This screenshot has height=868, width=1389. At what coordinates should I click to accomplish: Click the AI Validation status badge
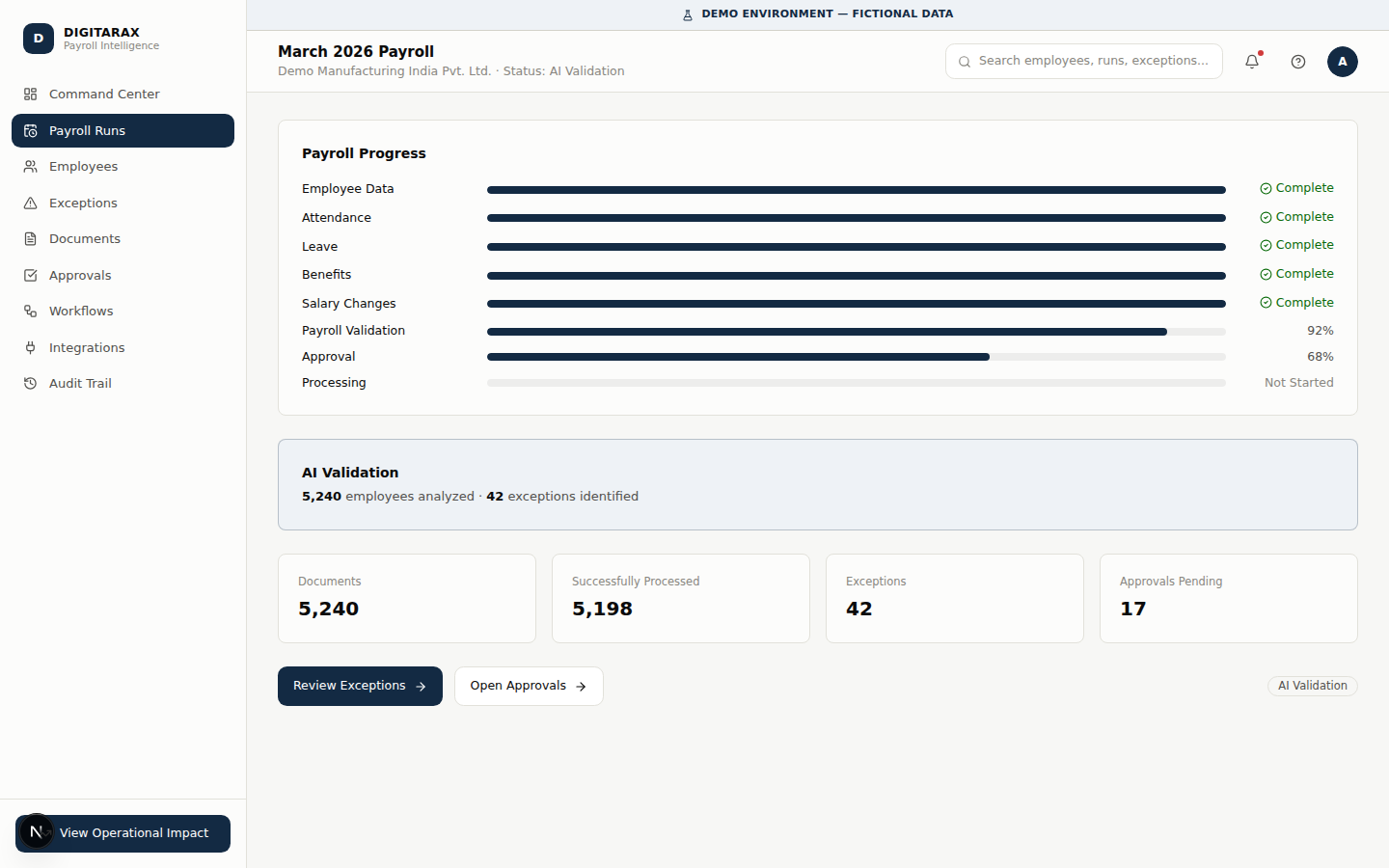point(1312,686)
